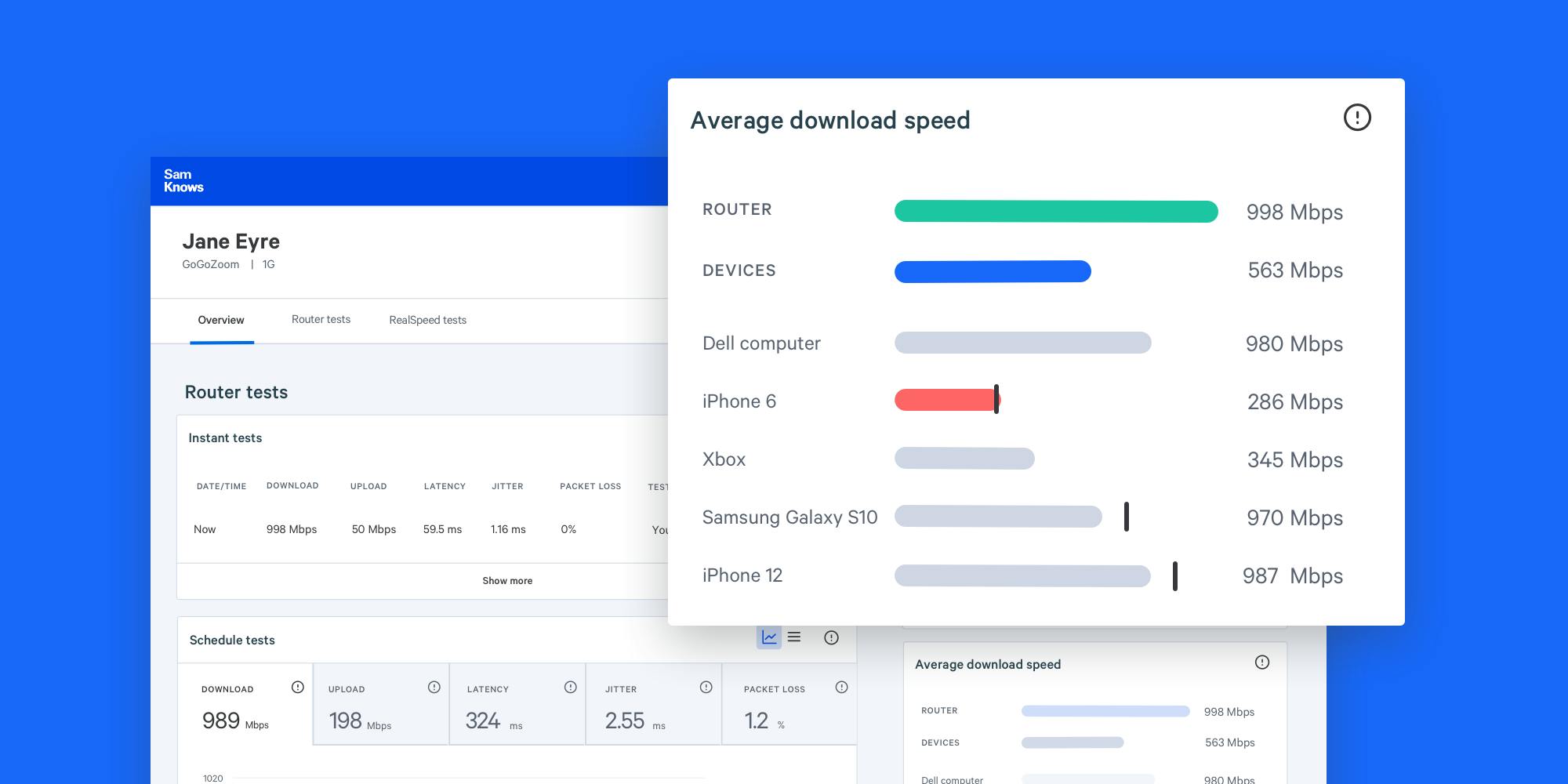1568x784 pixels.
Task: Click the iPhone 12 row label
Action: [742, 575]
